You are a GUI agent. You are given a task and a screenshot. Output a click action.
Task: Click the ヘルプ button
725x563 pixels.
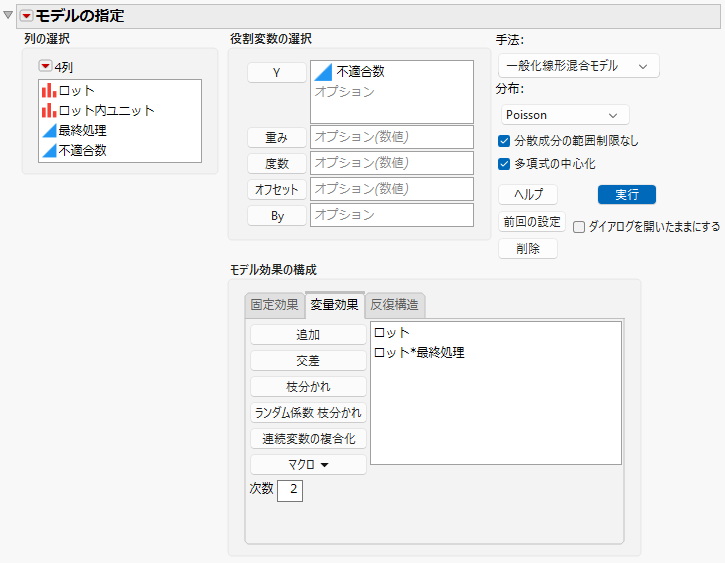(x=528, y=195)
